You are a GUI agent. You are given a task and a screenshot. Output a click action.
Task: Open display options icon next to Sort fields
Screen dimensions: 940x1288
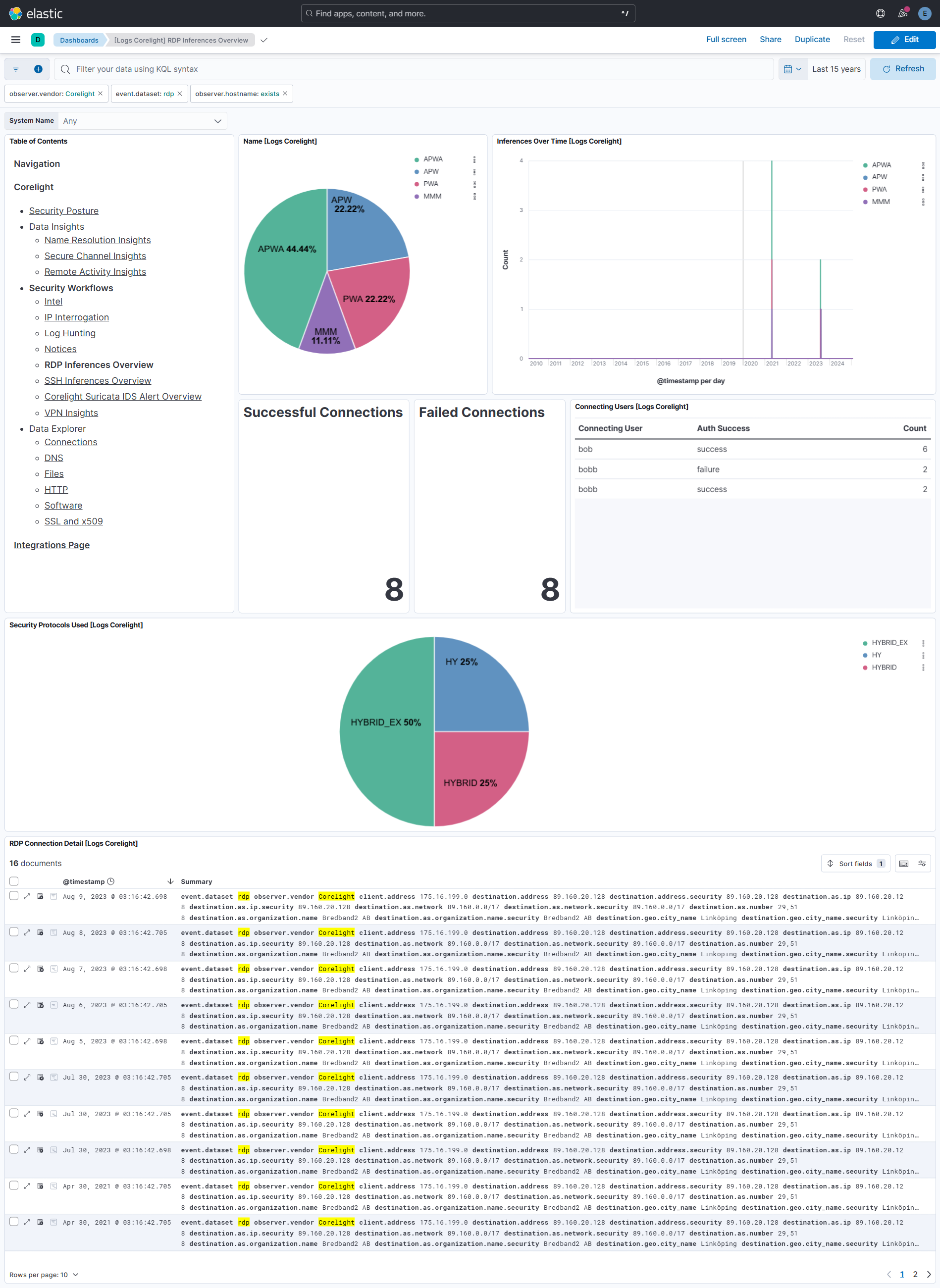click(x=922, y=863)
